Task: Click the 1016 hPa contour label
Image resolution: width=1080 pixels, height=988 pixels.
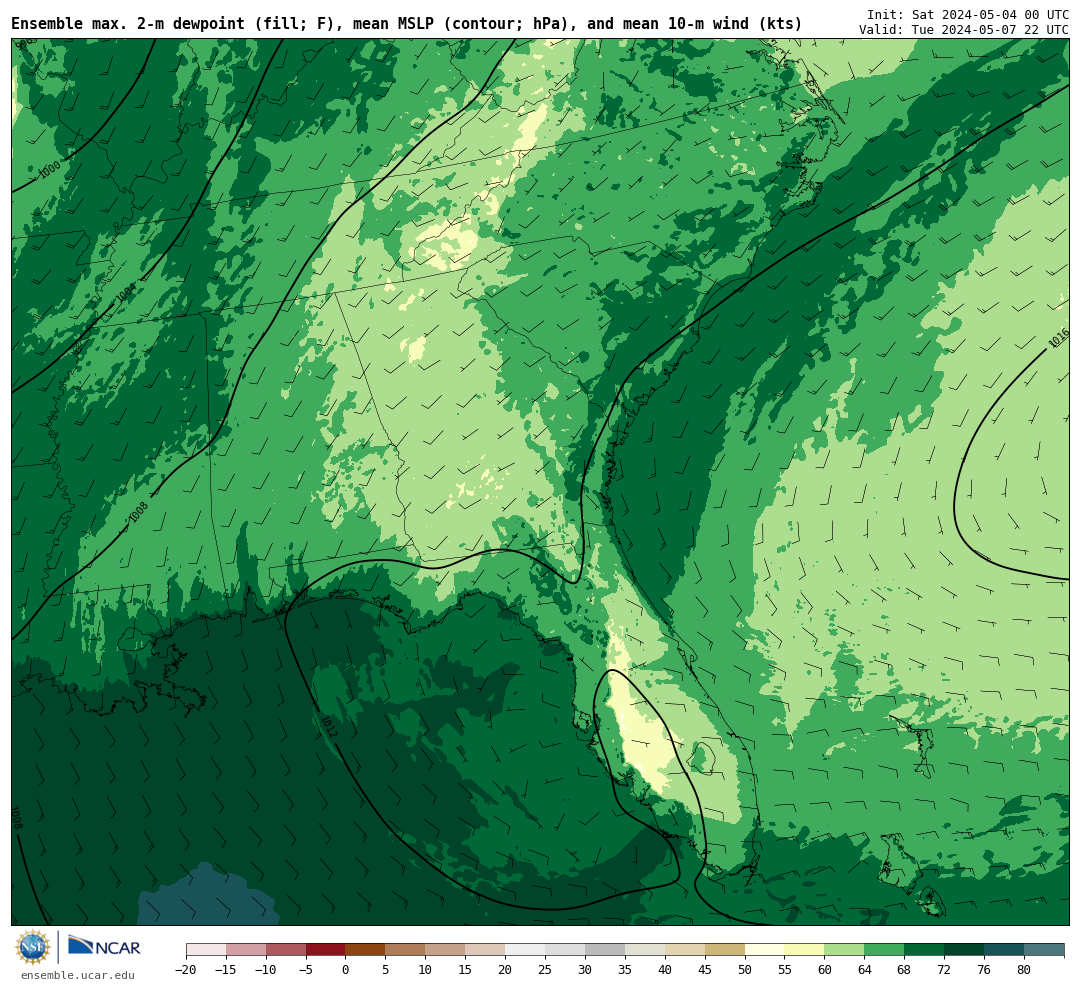Action: click(x=1059, y=338)
